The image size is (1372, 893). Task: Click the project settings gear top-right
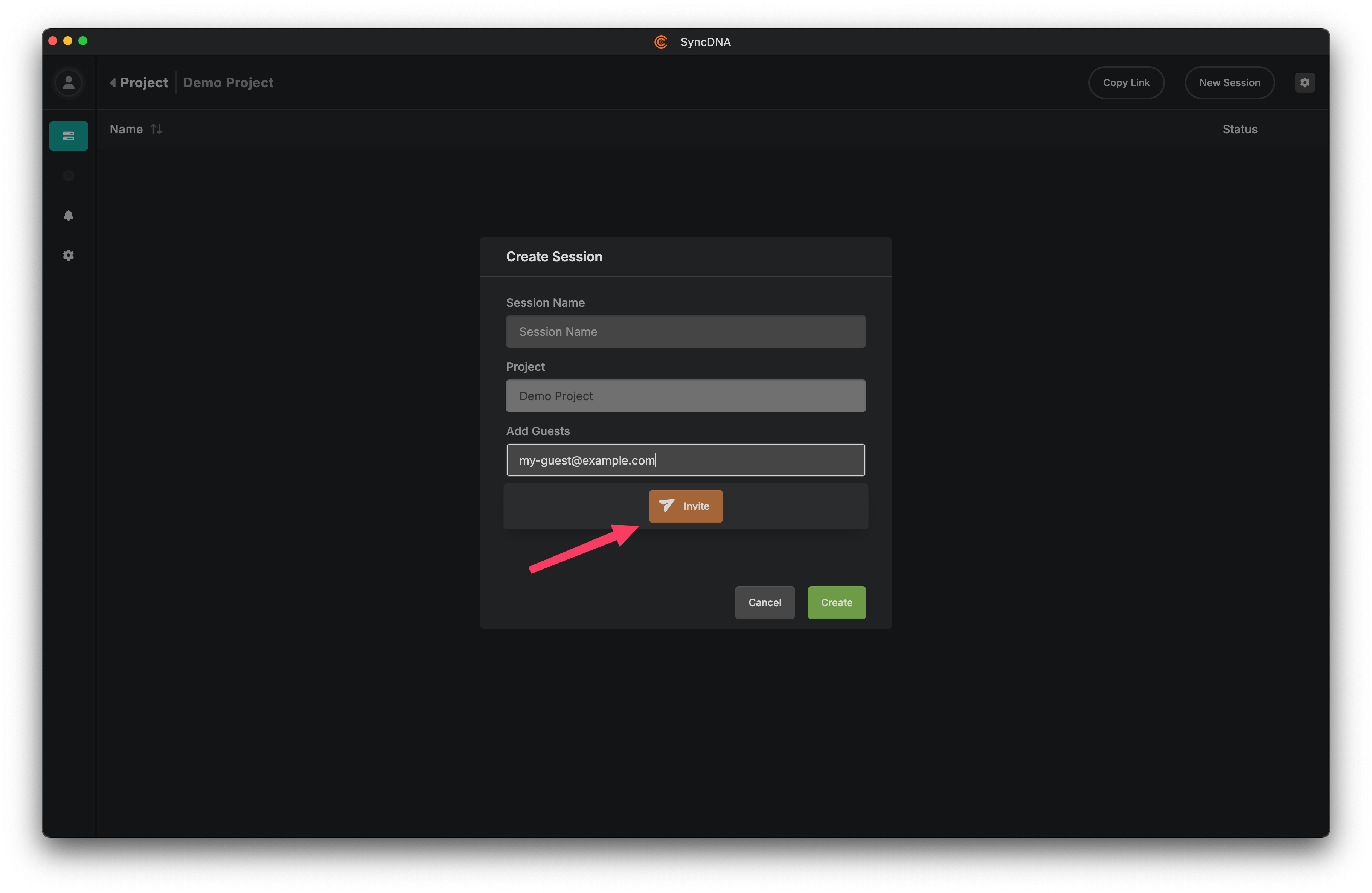[x=1305, y=82]
